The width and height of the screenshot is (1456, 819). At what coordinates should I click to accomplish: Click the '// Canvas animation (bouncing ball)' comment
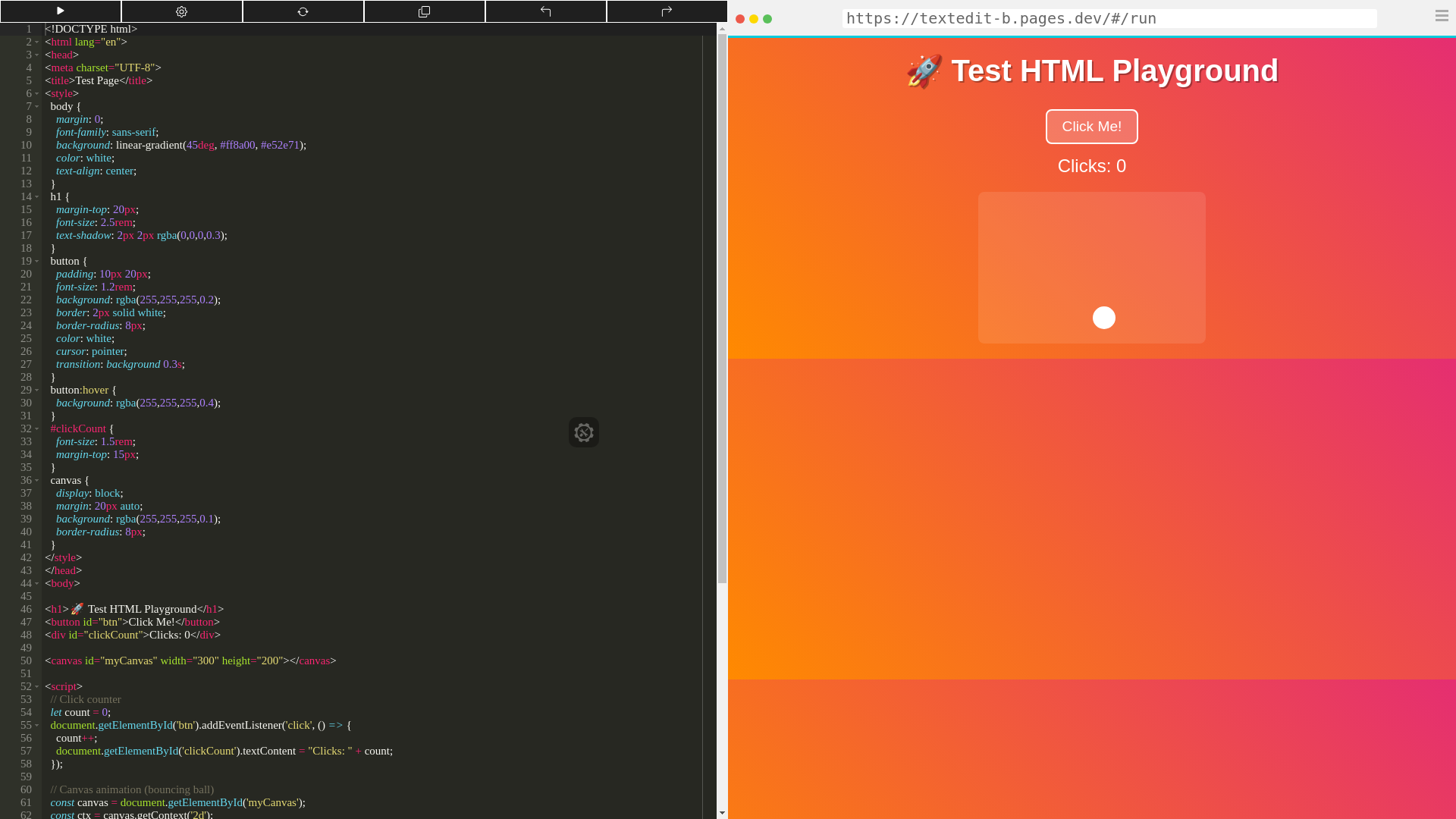[132, 789]
